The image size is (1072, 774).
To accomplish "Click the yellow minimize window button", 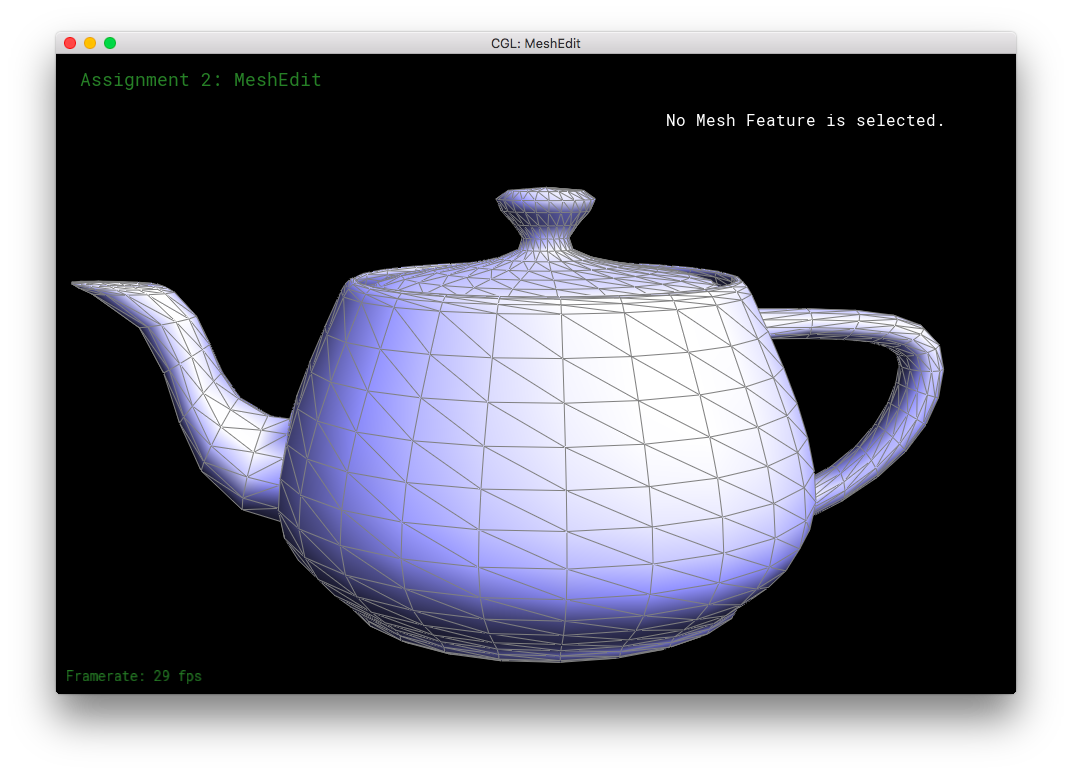I will pos(90,43).
